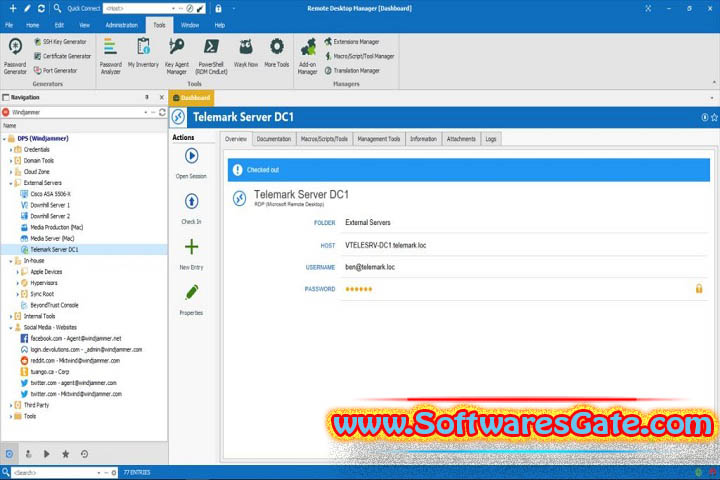Viewport: 720px width, 480px height.
Task: Open the Documentation tab
Action: pyautogui.click(x=274, y=139)
